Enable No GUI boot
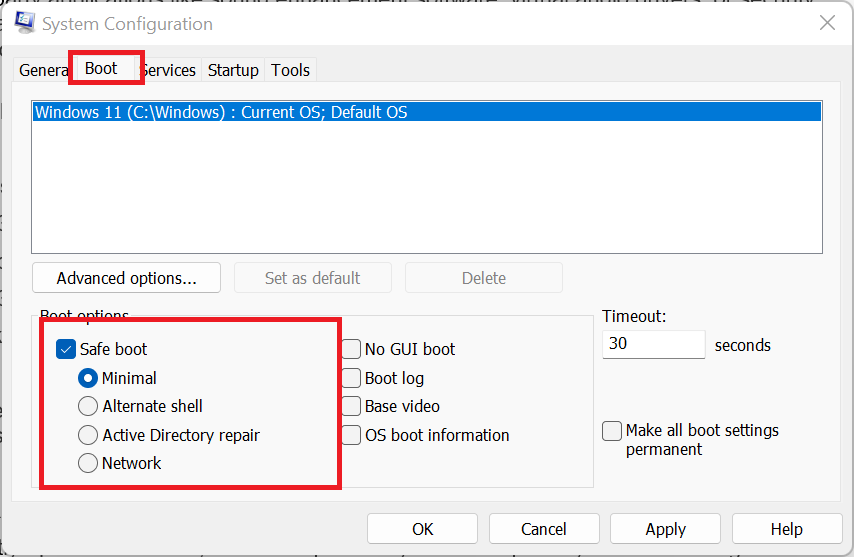854x557 pixels. [x=352, y=349]
